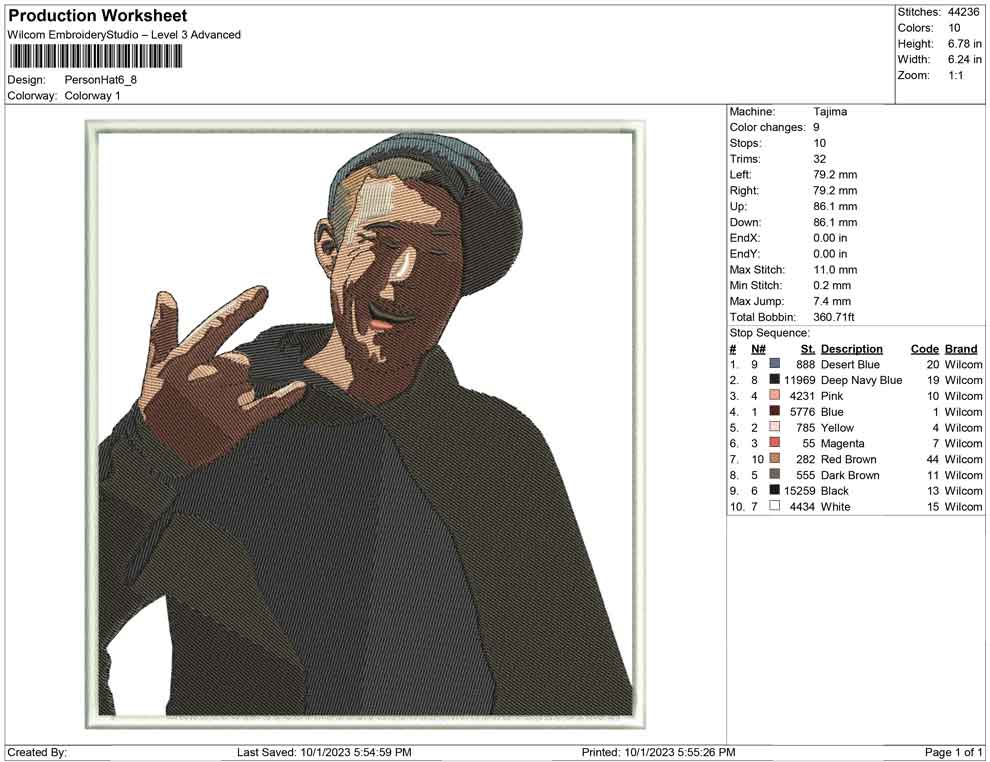Click the Magenta row color swatch
The width and height of the screenshot is (990, 762).
[x=775, y=443]
